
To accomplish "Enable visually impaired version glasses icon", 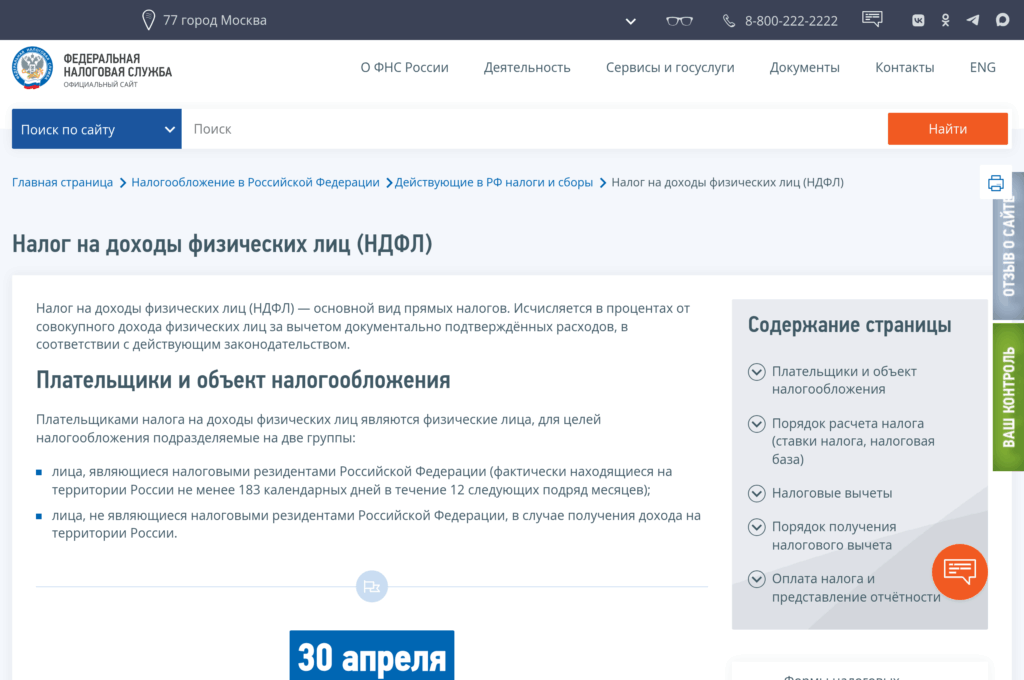I will click(x=679, y=21).
